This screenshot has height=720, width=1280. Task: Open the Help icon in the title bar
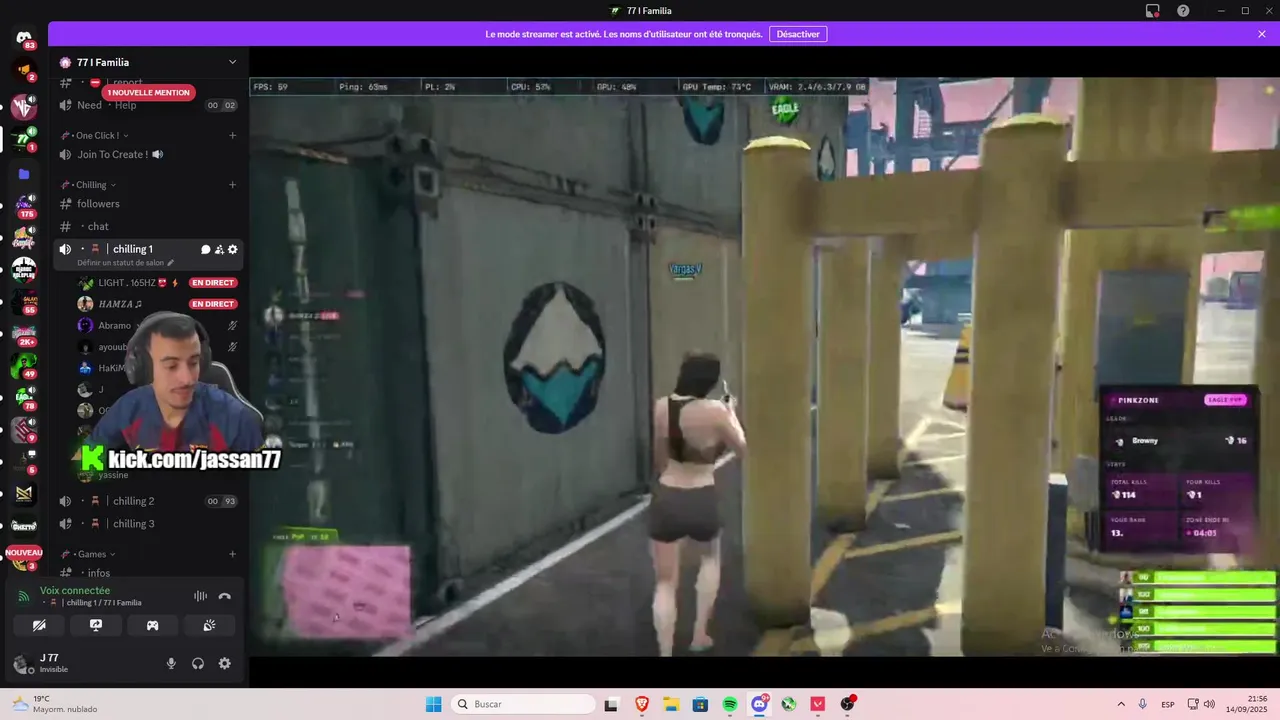[1183, 11]
